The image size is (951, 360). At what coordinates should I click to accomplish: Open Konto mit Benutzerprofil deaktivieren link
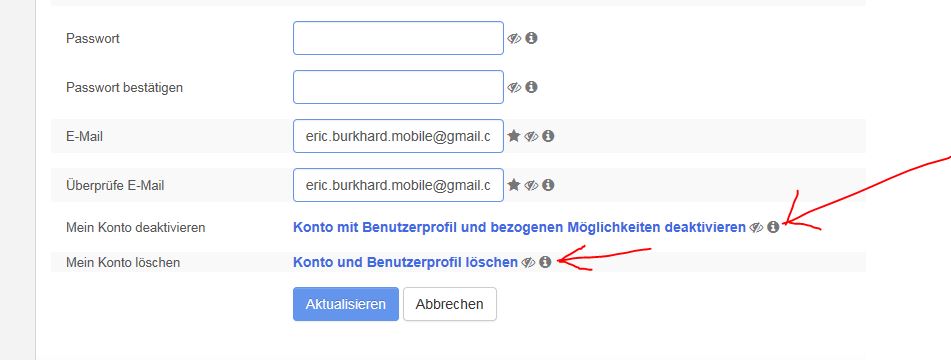click(x=519, y=227)
